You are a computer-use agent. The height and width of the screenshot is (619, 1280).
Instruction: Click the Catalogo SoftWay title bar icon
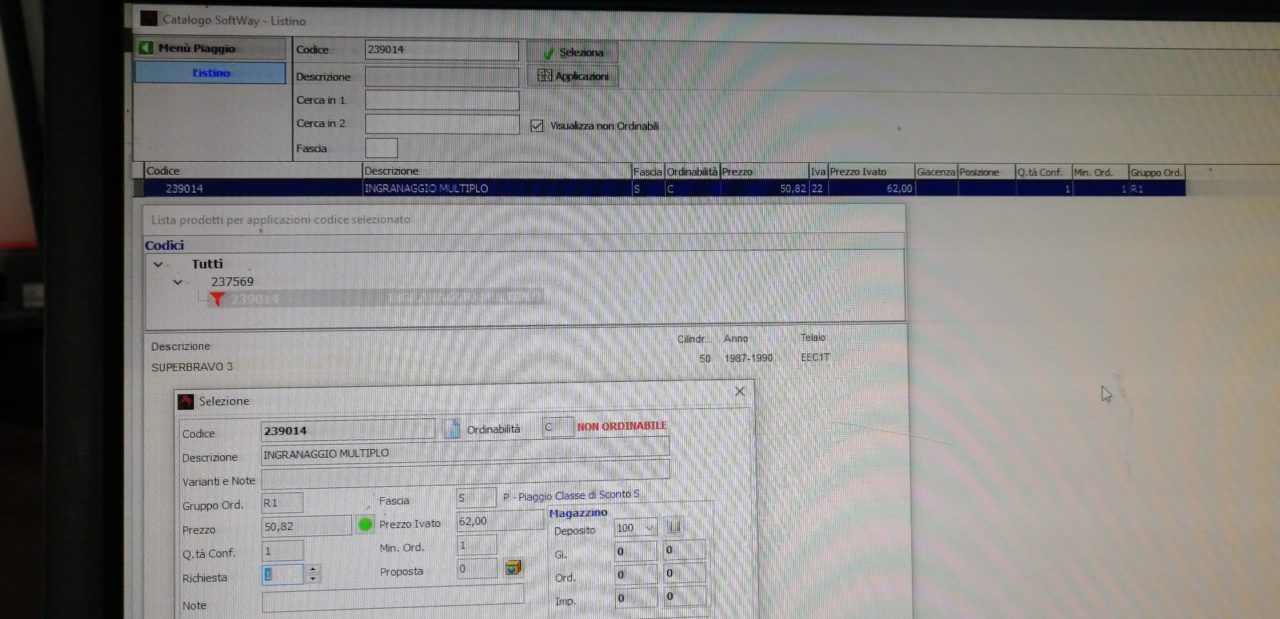pyautogui.click(x=148, y=19)
